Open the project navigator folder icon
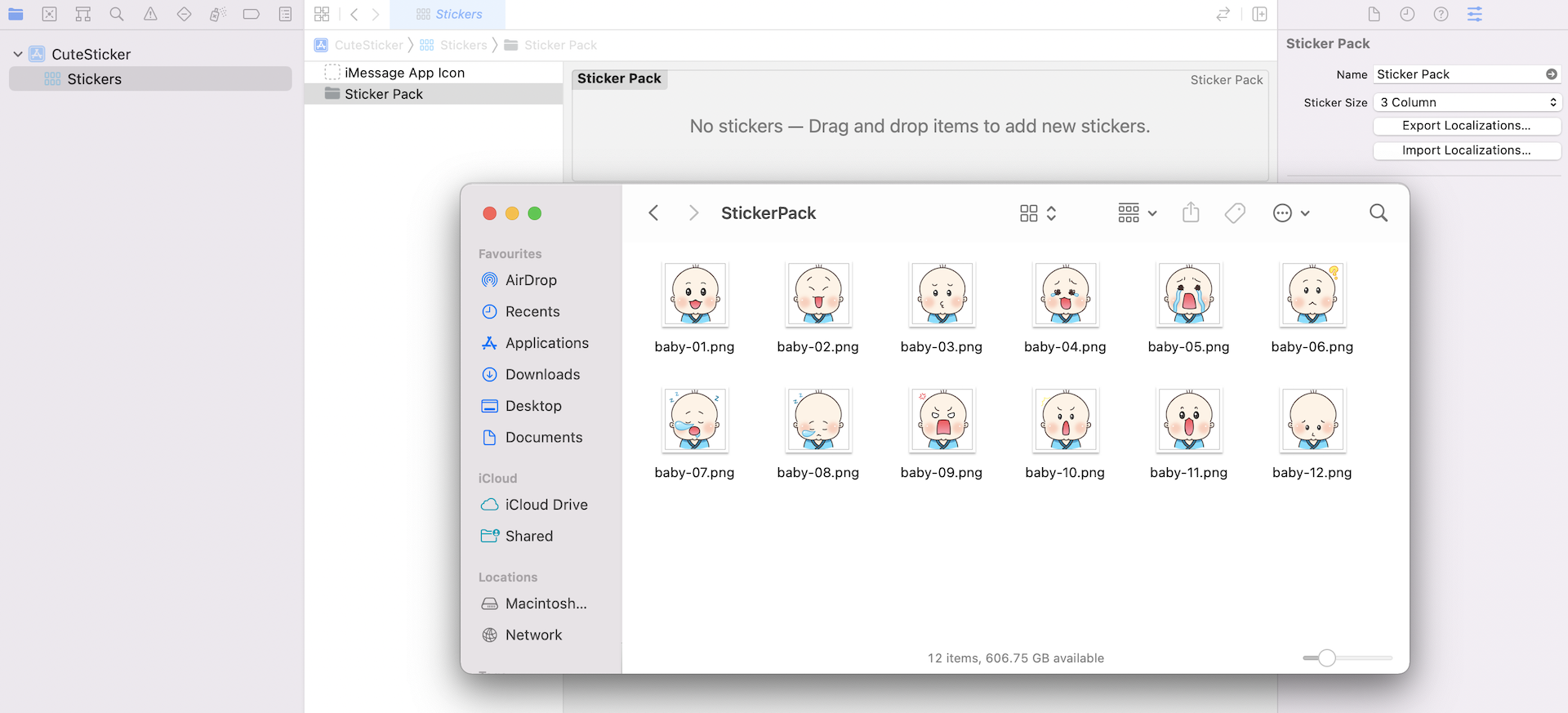This screenshot has width=1568, height=713. pyautogui.click(x=16, y=14)
